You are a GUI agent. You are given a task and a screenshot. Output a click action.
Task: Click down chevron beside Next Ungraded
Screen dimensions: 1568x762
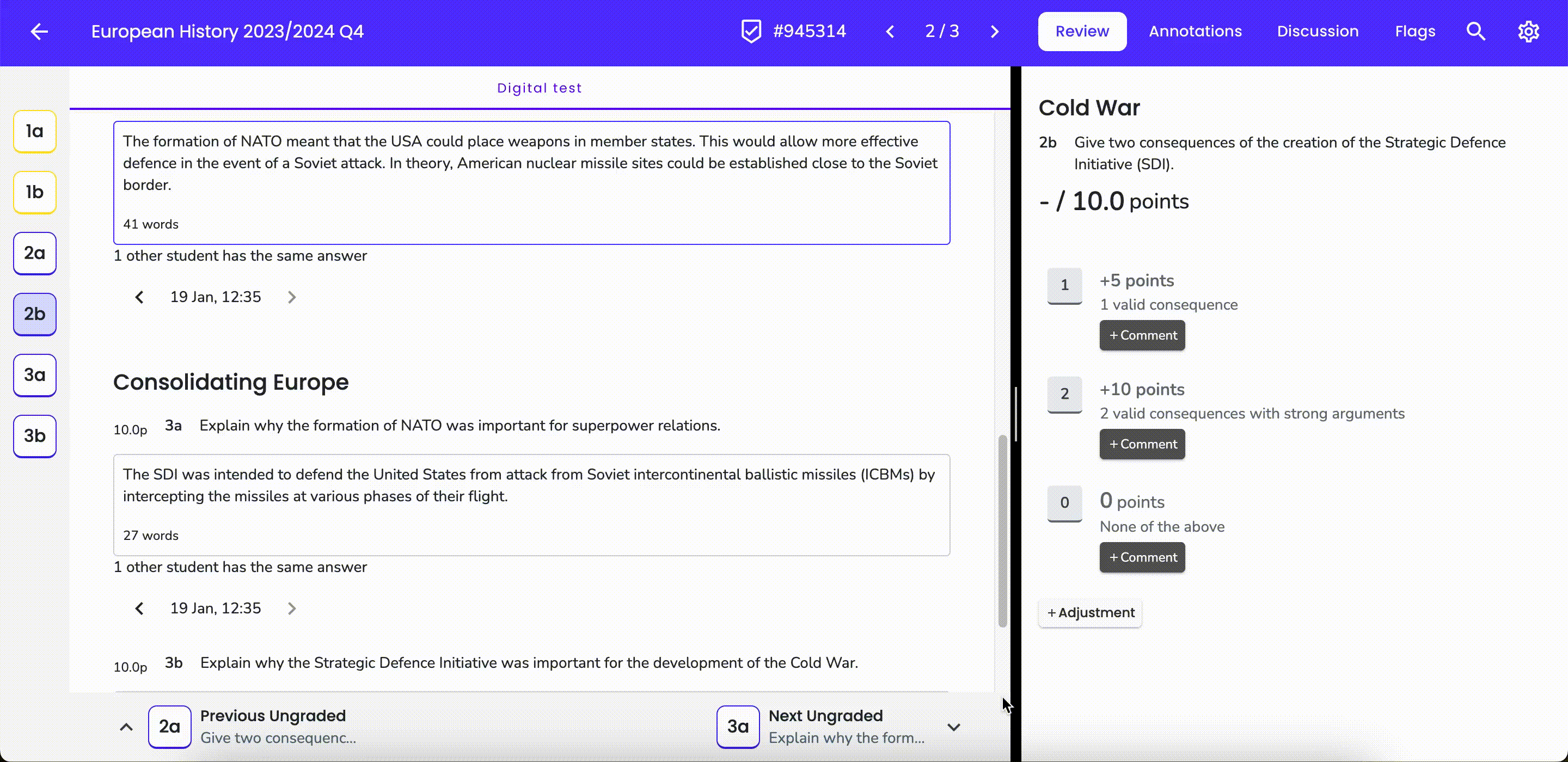954,727
